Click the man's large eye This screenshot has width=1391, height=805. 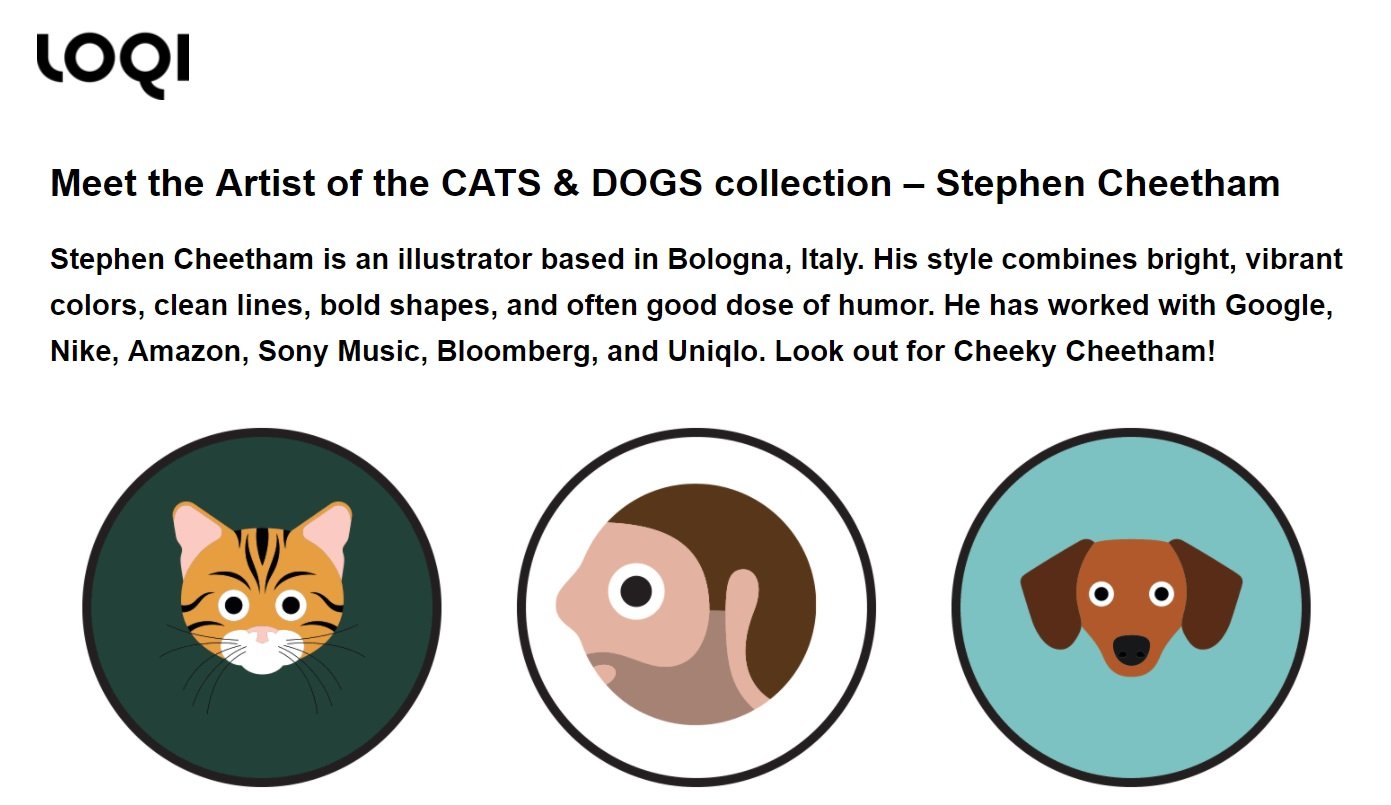(x=636, y=591)
